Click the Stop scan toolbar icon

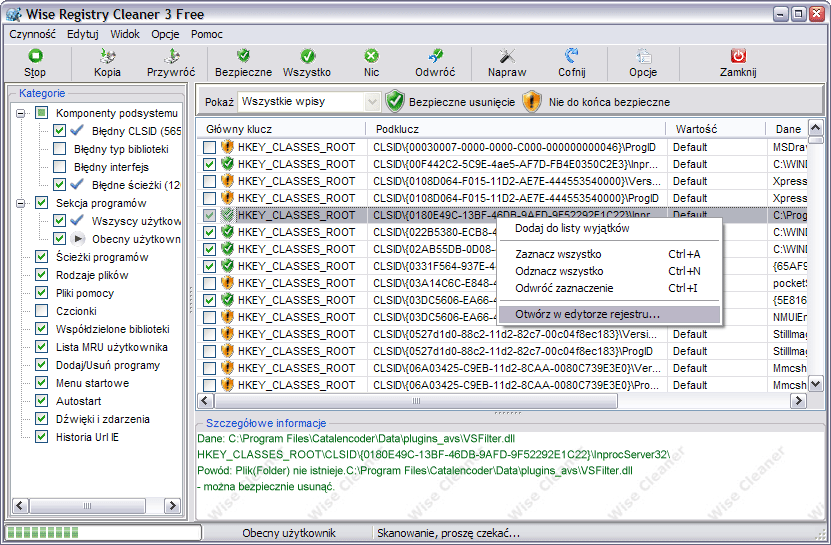tap(35, 56)
